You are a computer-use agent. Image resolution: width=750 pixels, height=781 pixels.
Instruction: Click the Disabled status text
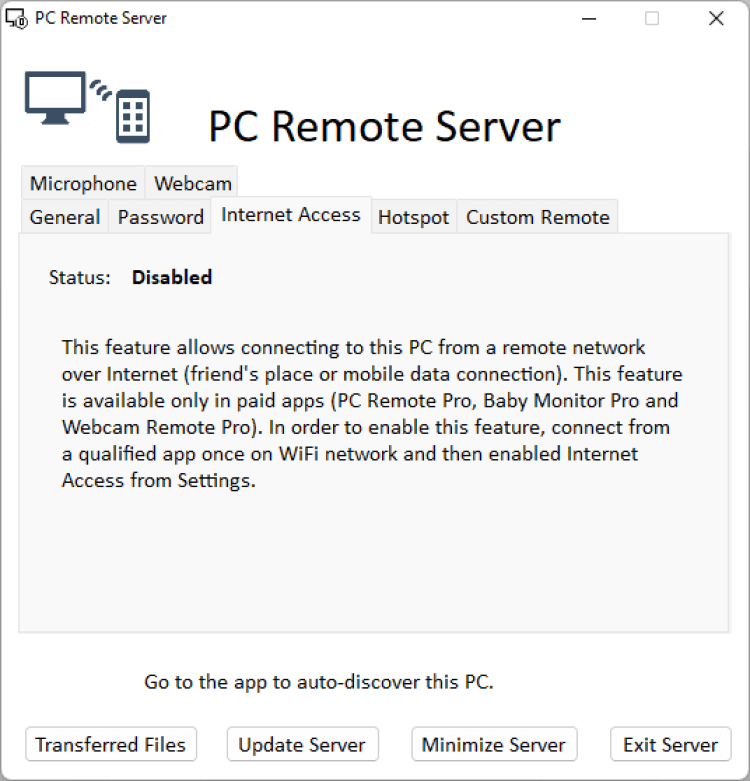(x=172, y=277)
